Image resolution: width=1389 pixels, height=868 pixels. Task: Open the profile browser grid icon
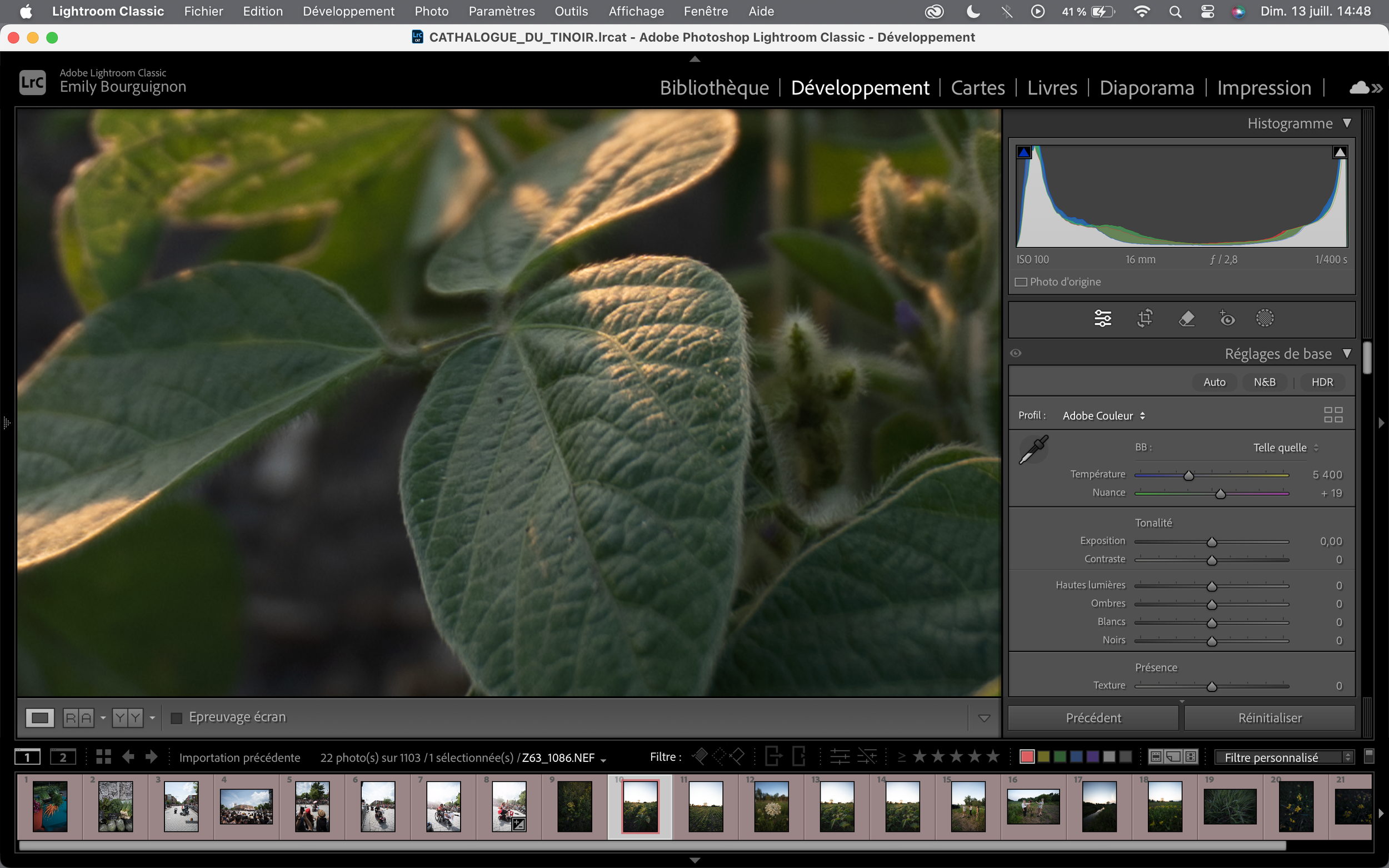pos(1333,415)
